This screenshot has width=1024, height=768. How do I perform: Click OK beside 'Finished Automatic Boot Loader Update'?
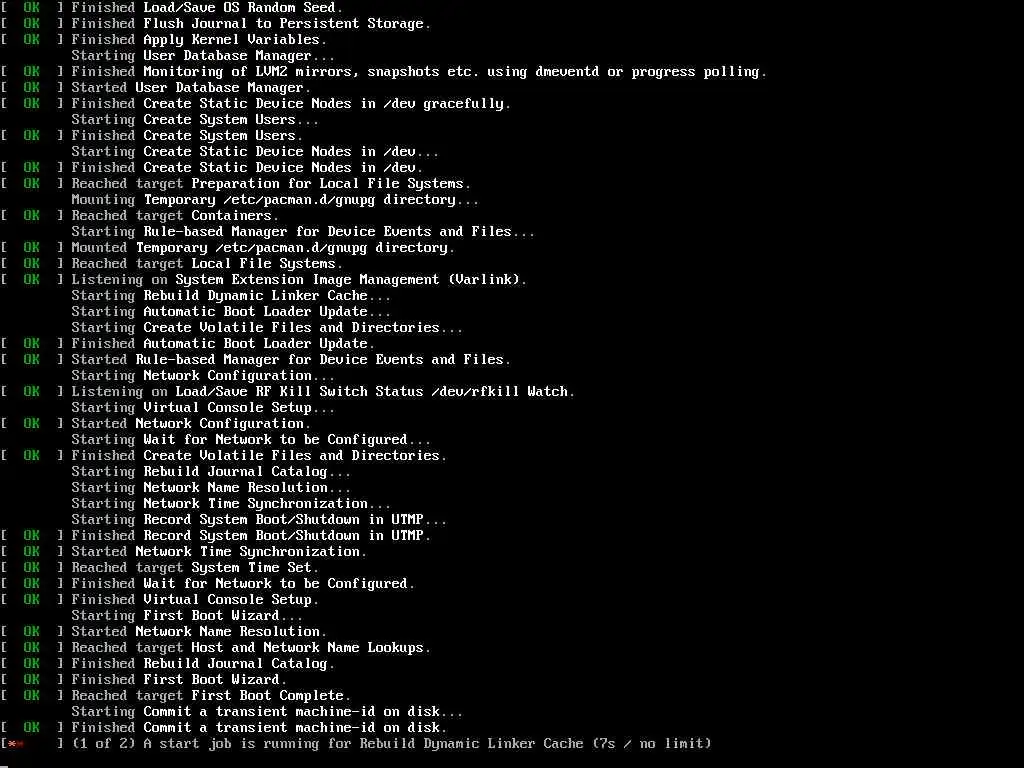31,344
